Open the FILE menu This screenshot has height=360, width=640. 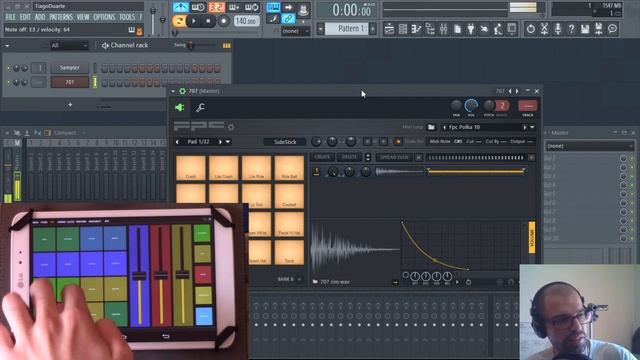pos(11,17)
